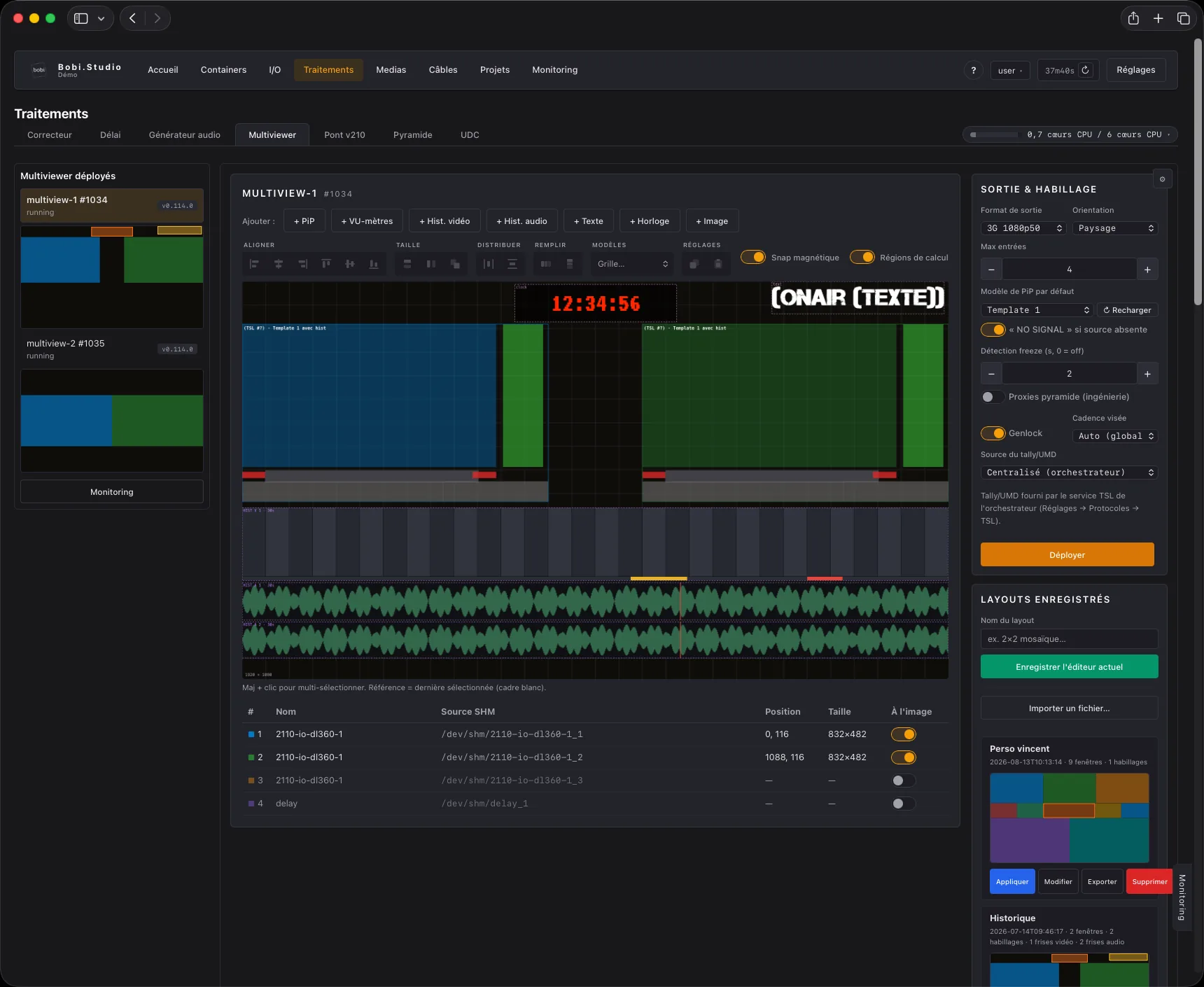Image resolution: width=1204 pixels, height=987 pixels.
Task: Open Source du tally Centralisé dropdown
Action: (x=1070, y=472)
